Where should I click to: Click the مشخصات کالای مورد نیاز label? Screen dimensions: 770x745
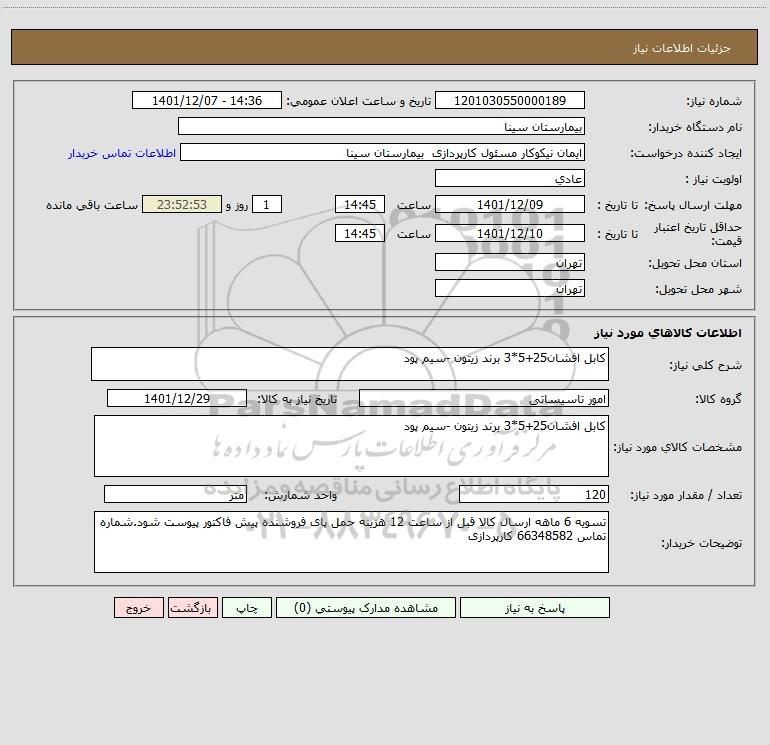click(x=678, y=447)
